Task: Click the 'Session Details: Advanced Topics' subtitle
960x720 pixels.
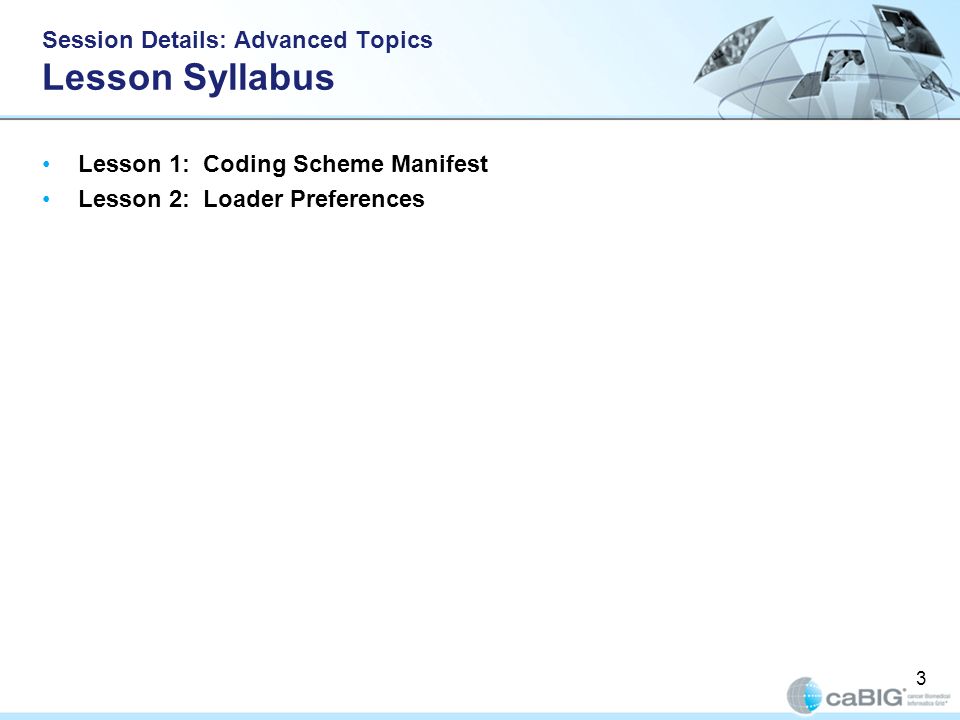Action: [x=238, y=40]
